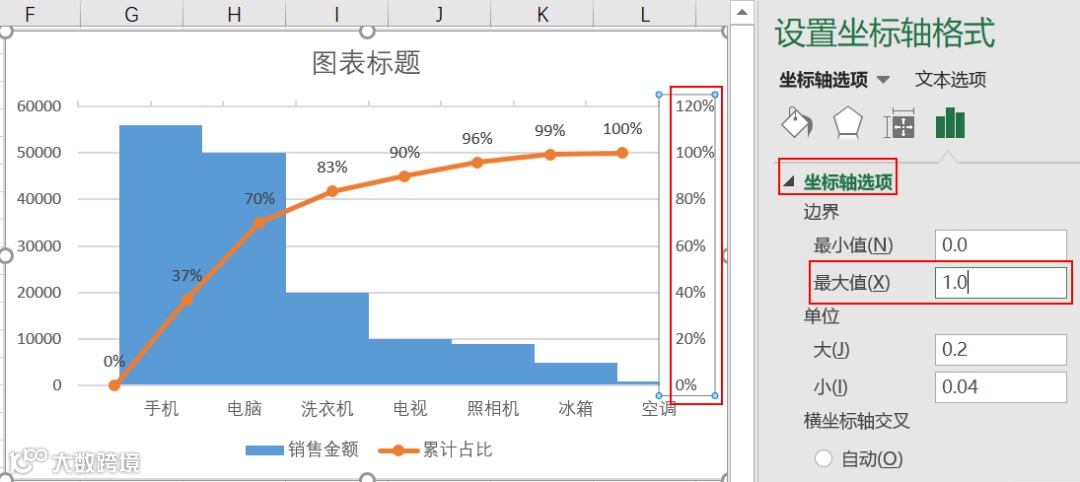
Task: Click the 电脑 category label
Action: (x=245, y=409)
